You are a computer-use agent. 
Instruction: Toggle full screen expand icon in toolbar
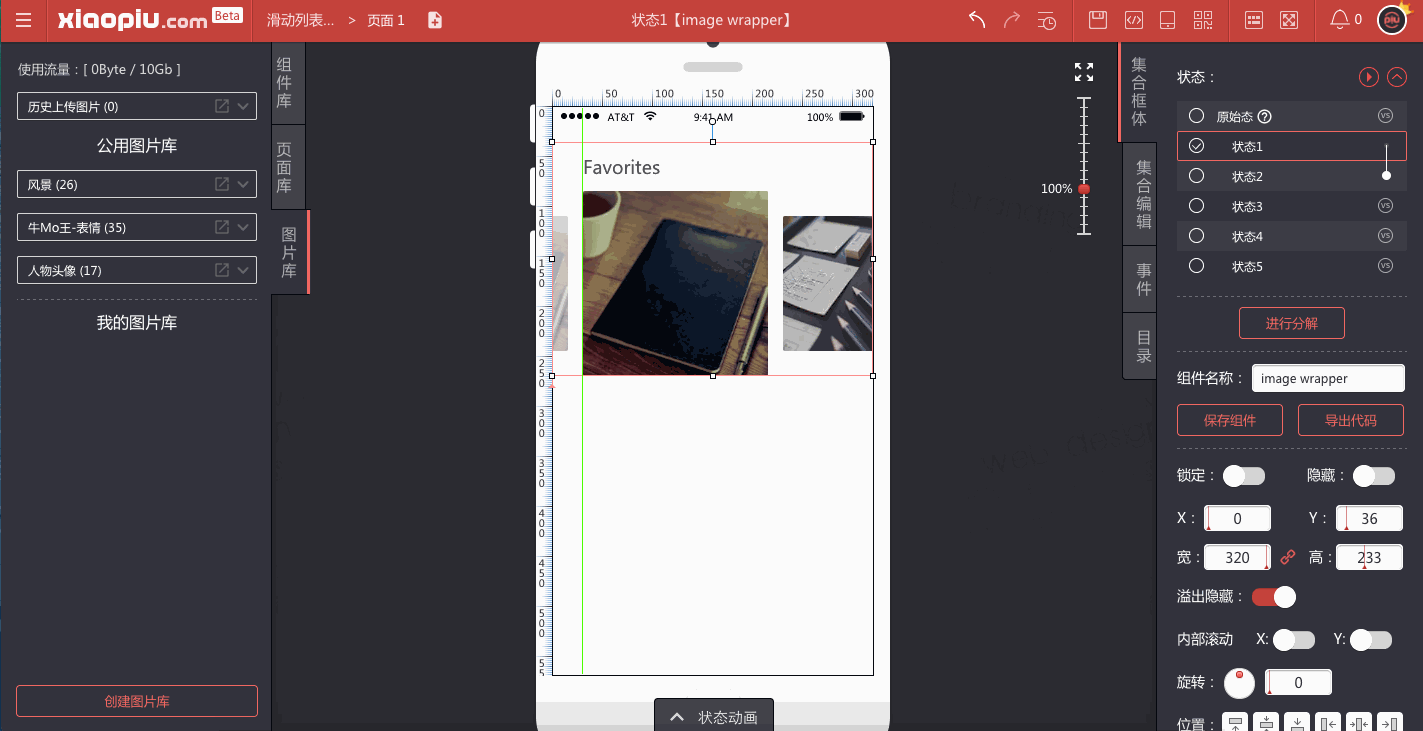point(1289,20)
